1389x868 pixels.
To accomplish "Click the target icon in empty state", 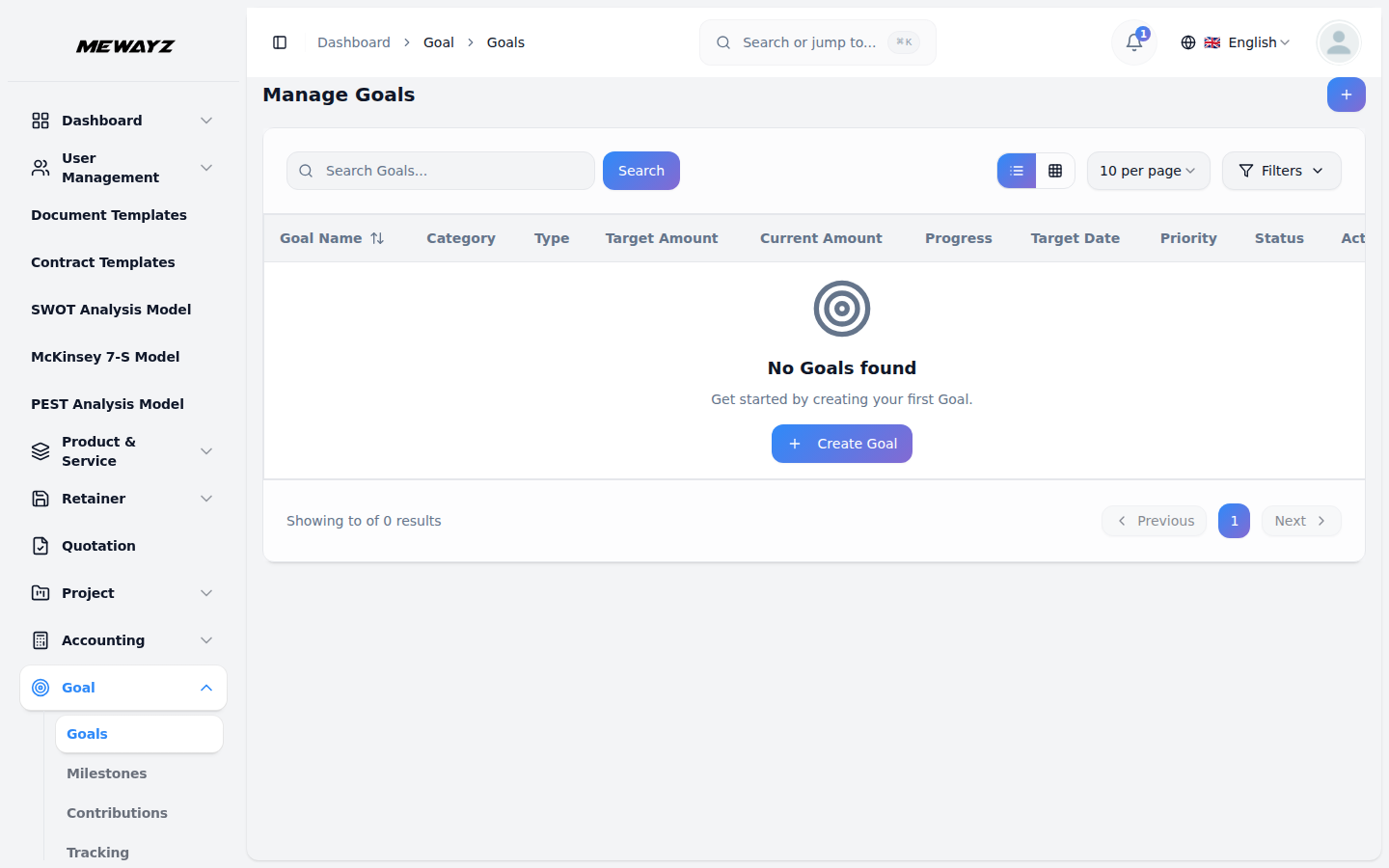I will [x=841, y=309].
